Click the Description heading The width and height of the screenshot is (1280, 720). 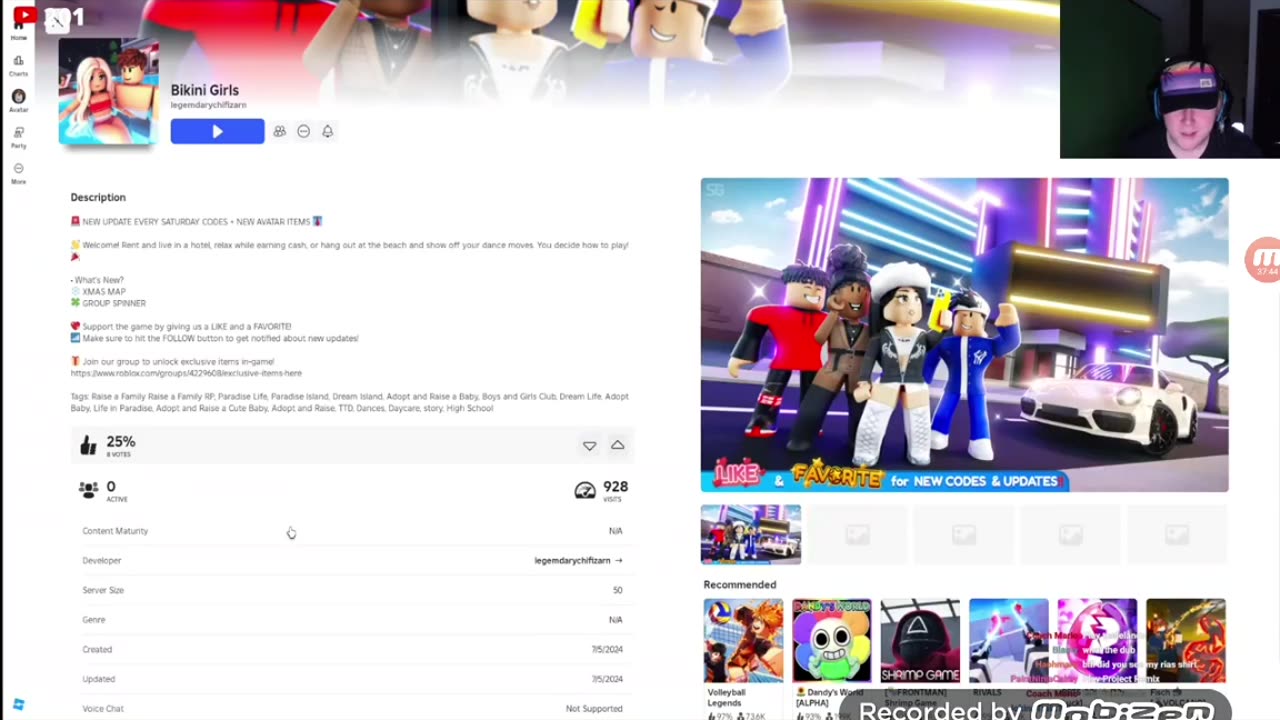tap(98, 197)
